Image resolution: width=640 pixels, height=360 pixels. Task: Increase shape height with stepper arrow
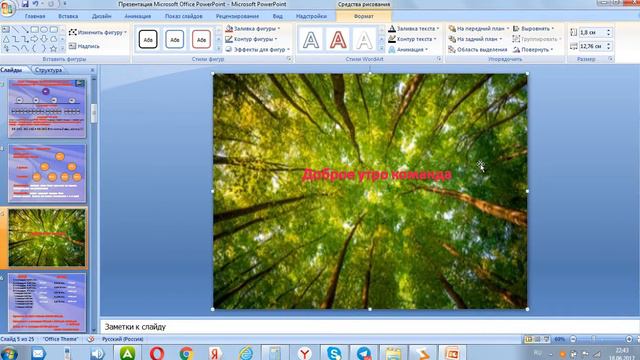click(x=609, y=30)
